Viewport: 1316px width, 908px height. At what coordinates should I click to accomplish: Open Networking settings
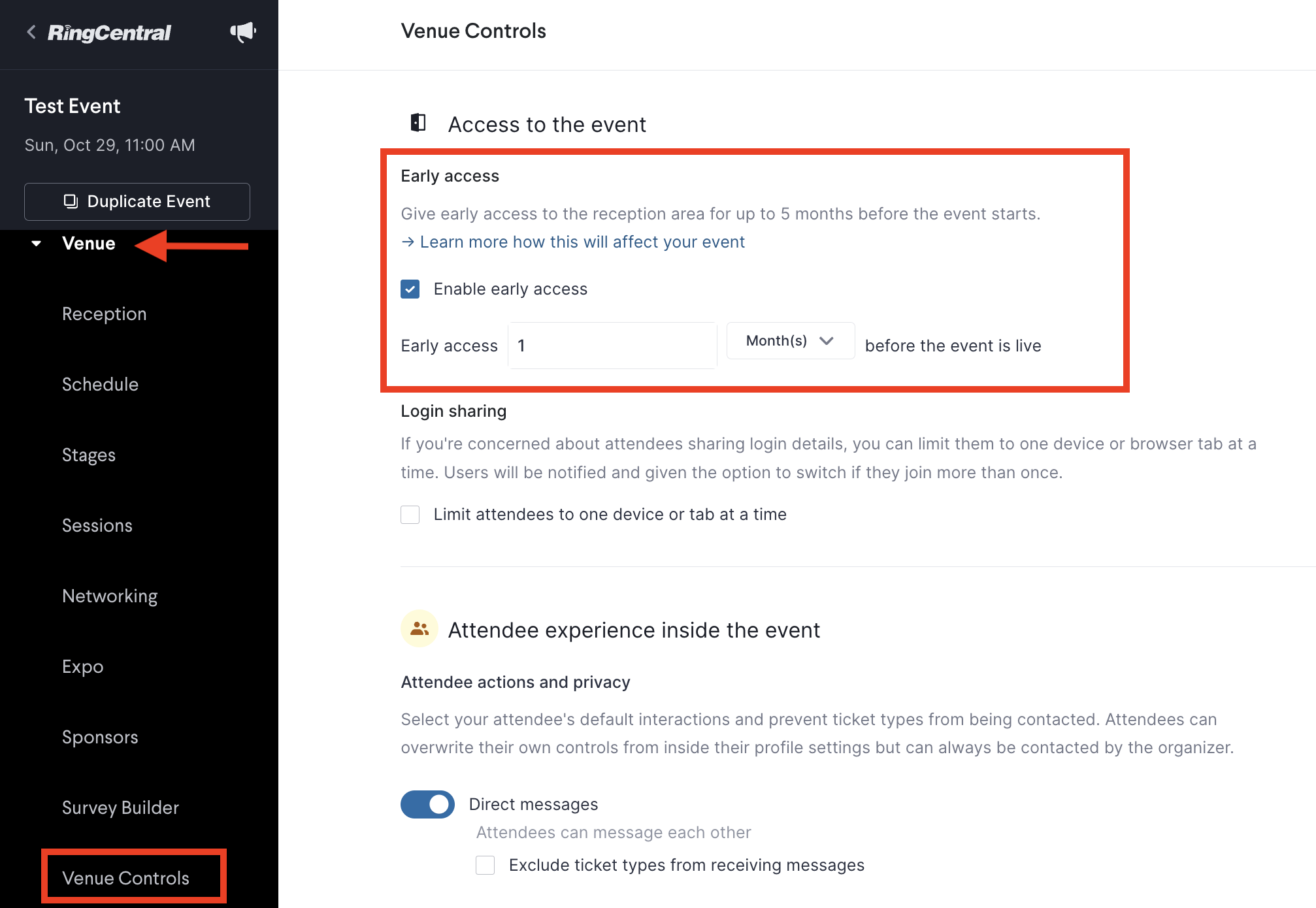click(x=110, y=596)
